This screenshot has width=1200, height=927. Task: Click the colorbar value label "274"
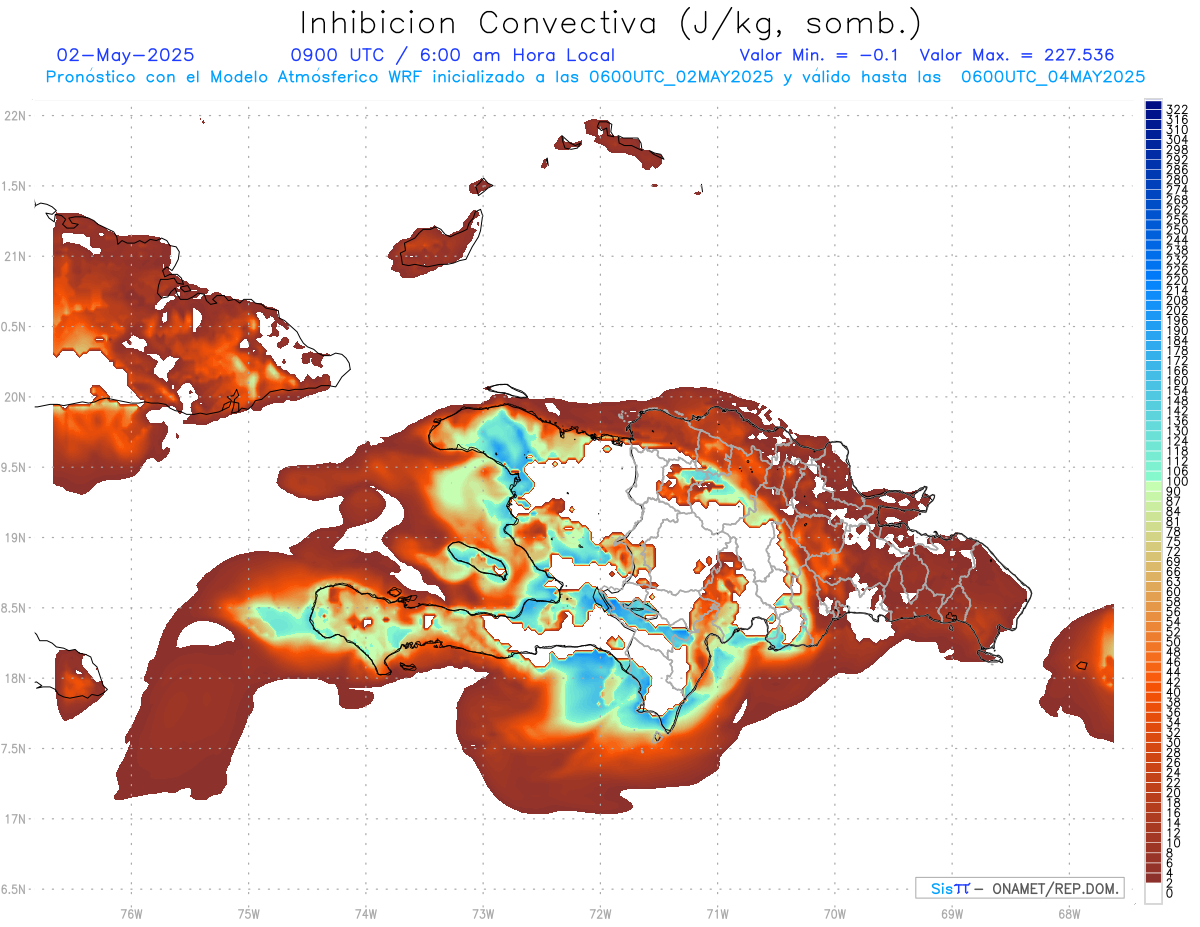coord(1177,189)
